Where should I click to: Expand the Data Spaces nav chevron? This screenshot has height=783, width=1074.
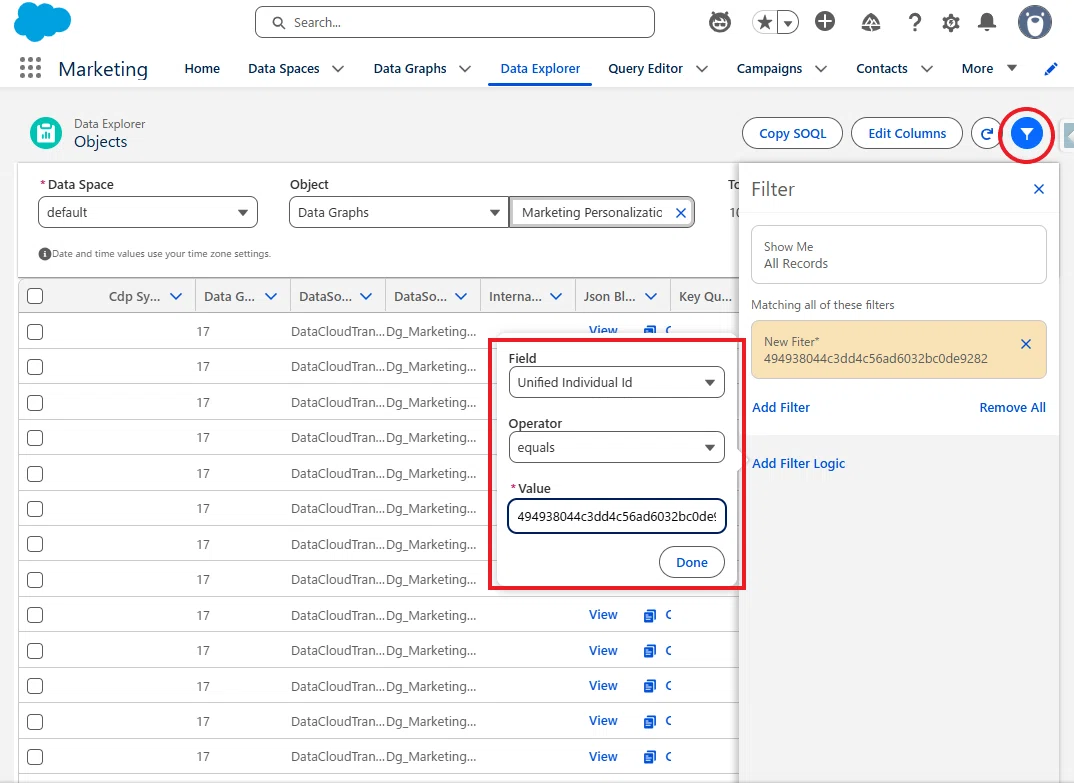338,69
